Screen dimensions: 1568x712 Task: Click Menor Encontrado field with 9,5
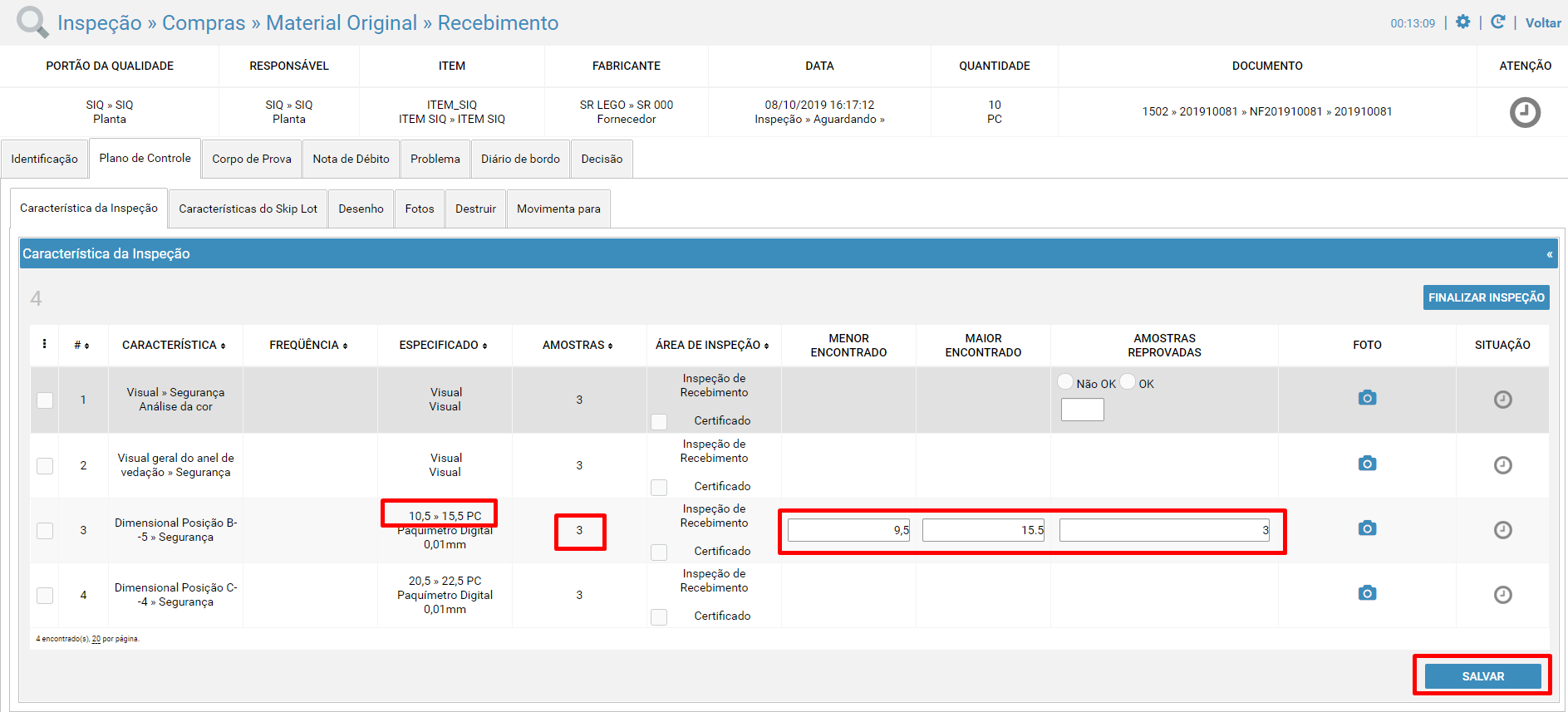(x=848, y=530)
